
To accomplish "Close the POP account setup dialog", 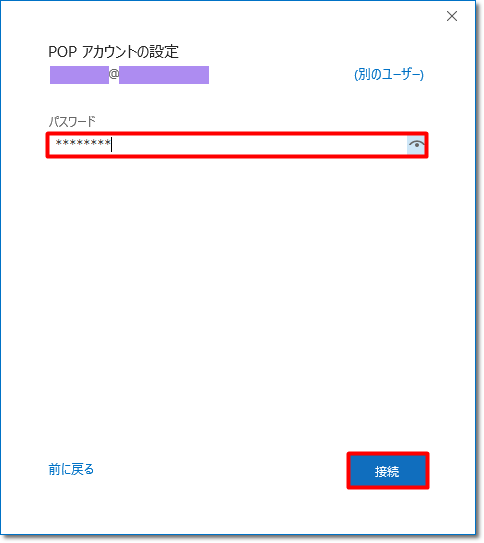I will click(451, 16).
